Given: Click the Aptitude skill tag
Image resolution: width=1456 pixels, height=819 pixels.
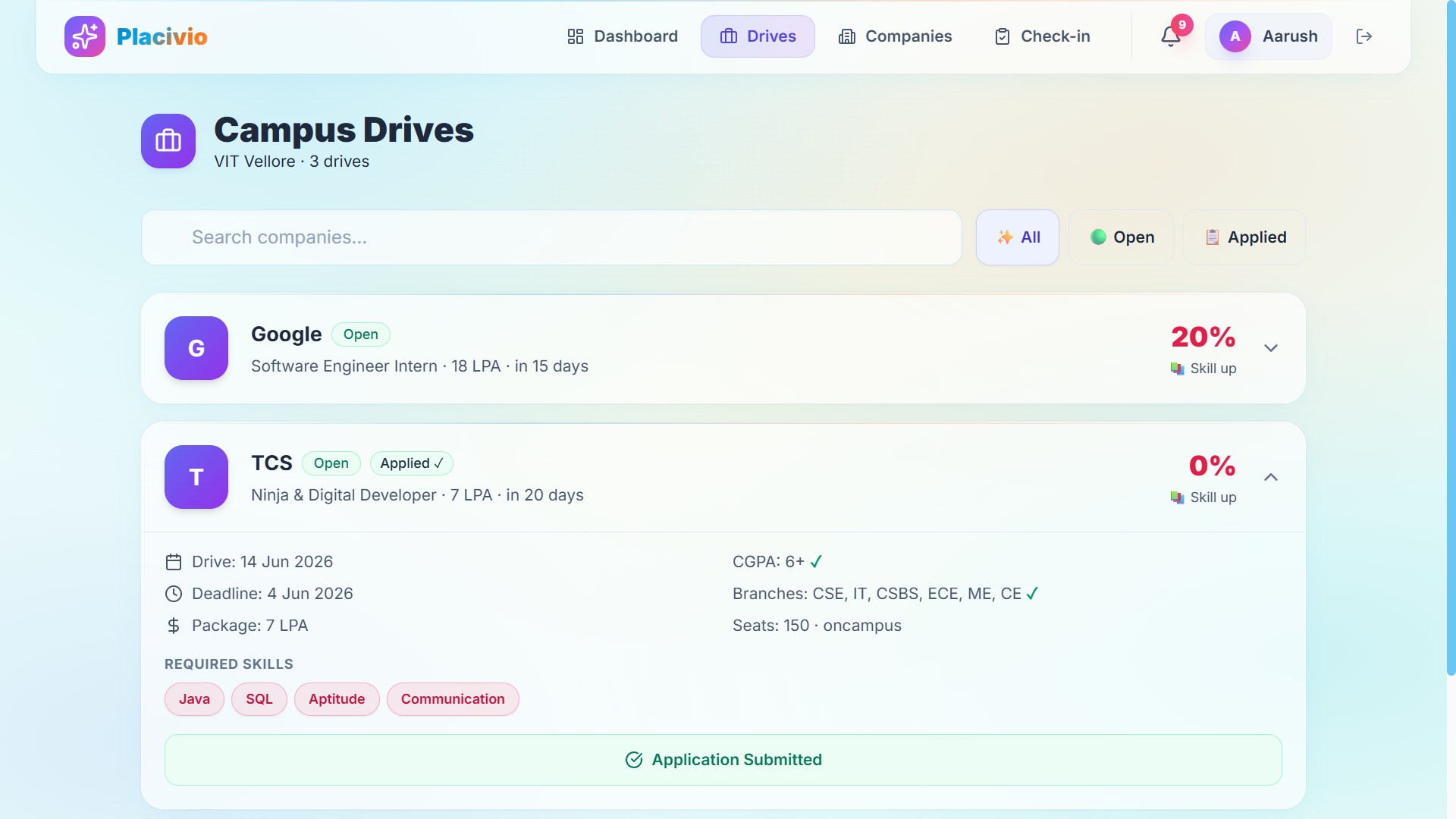Looking at the screenshot, I should pos(337,699).
